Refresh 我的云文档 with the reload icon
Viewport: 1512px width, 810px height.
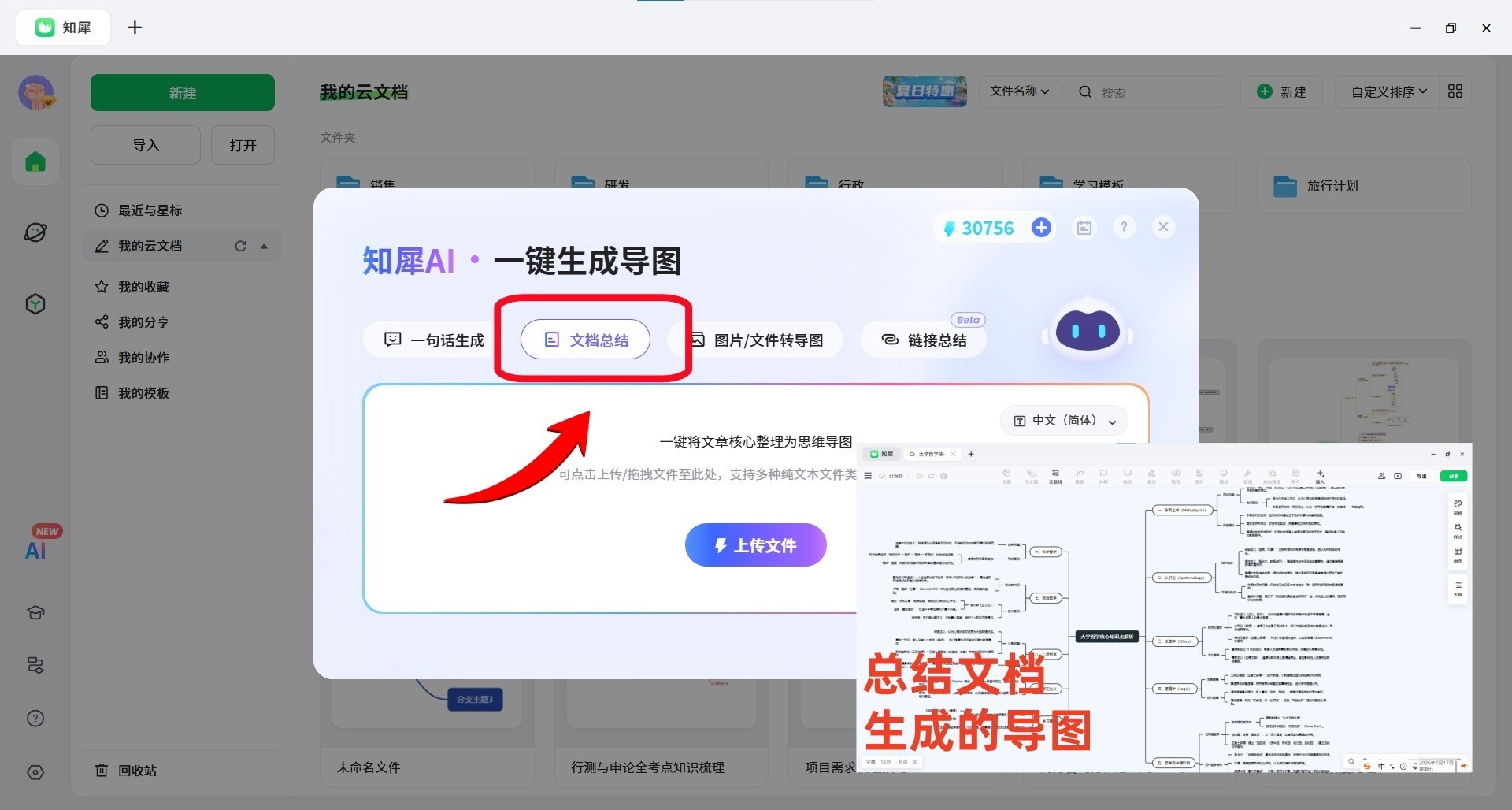point(241,246)
